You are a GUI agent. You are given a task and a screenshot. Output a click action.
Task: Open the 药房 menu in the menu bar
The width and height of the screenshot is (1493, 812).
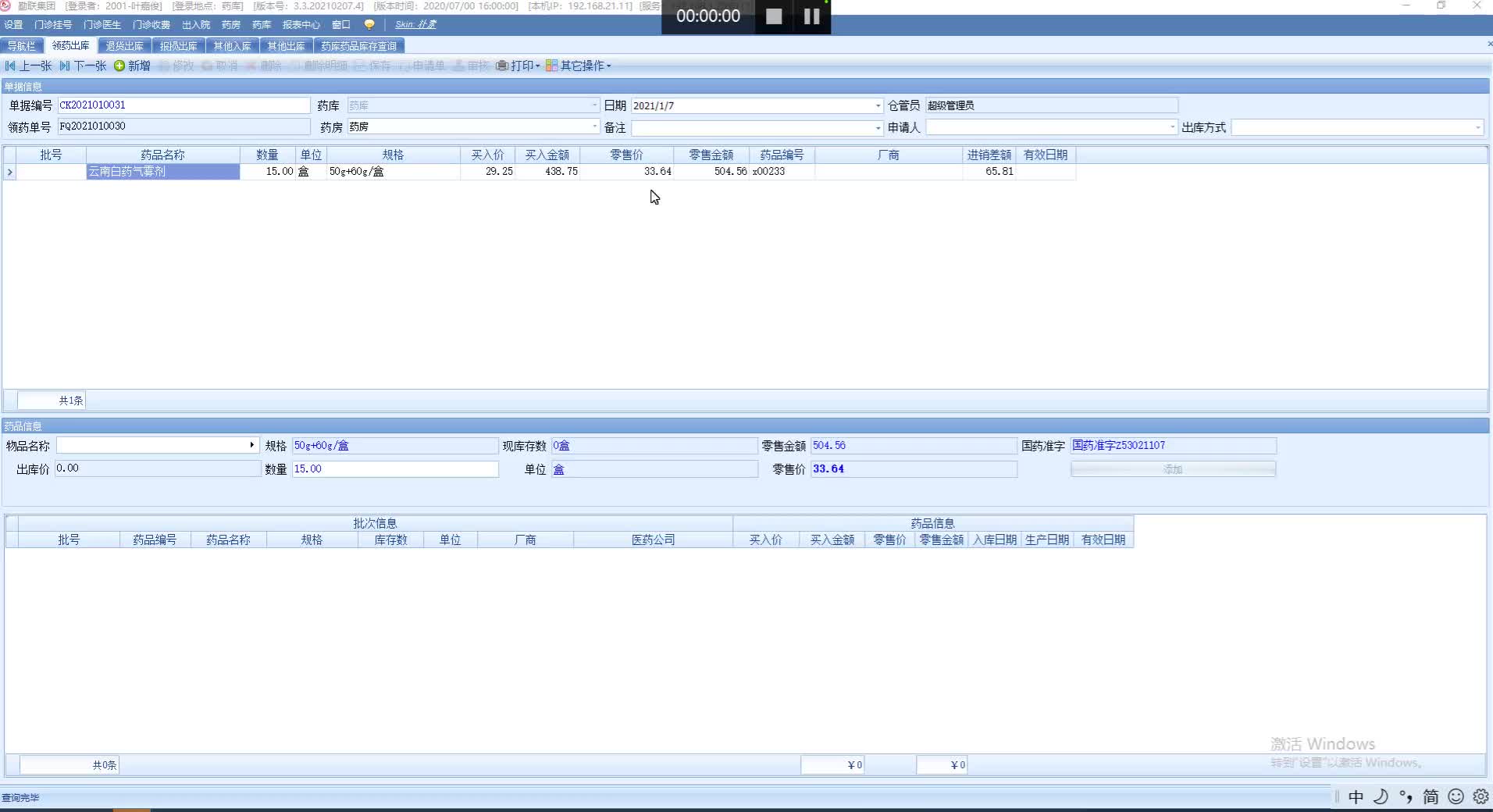click(231, 25)
